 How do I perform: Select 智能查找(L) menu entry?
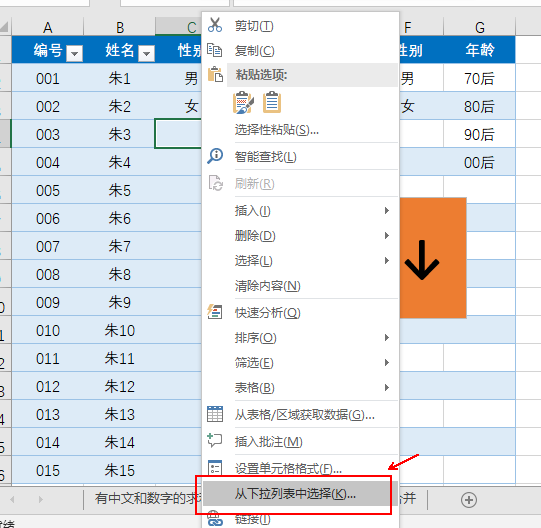[300, 157]
